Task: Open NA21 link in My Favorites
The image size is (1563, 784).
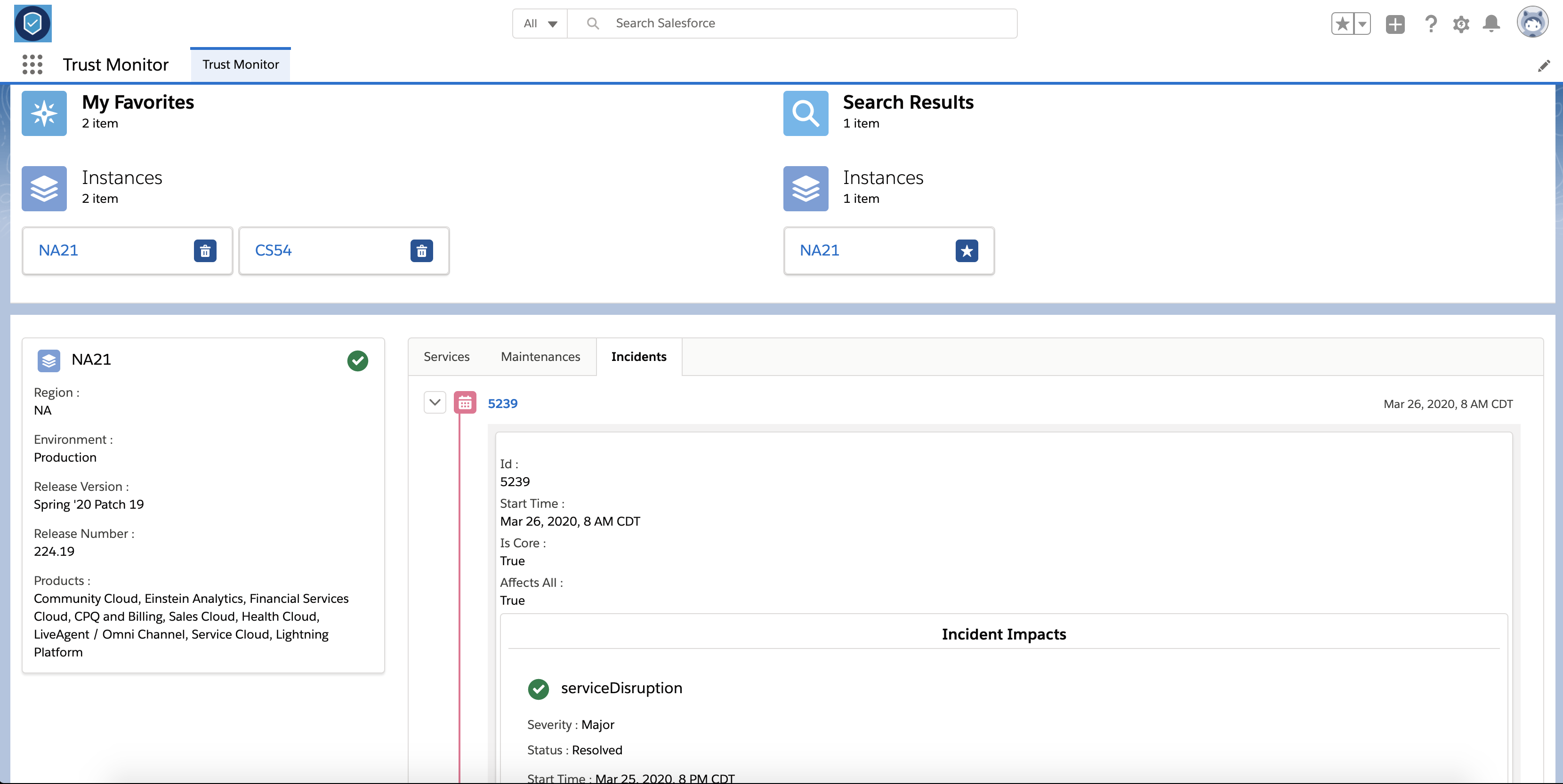Action: click(x=58, y=250)
